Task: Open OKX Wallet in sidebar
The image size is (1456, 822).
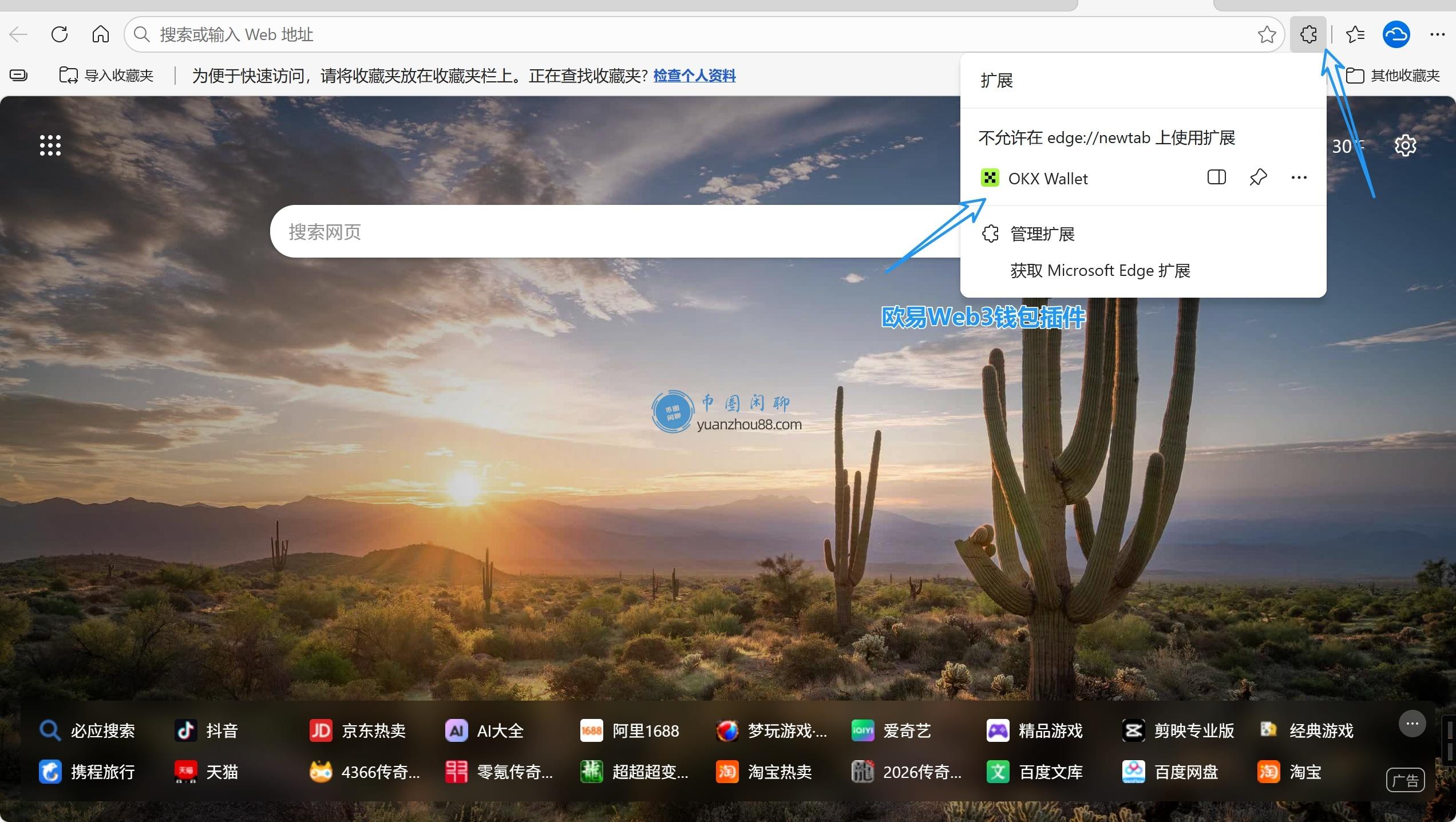Action: [x=1216, y=177]
